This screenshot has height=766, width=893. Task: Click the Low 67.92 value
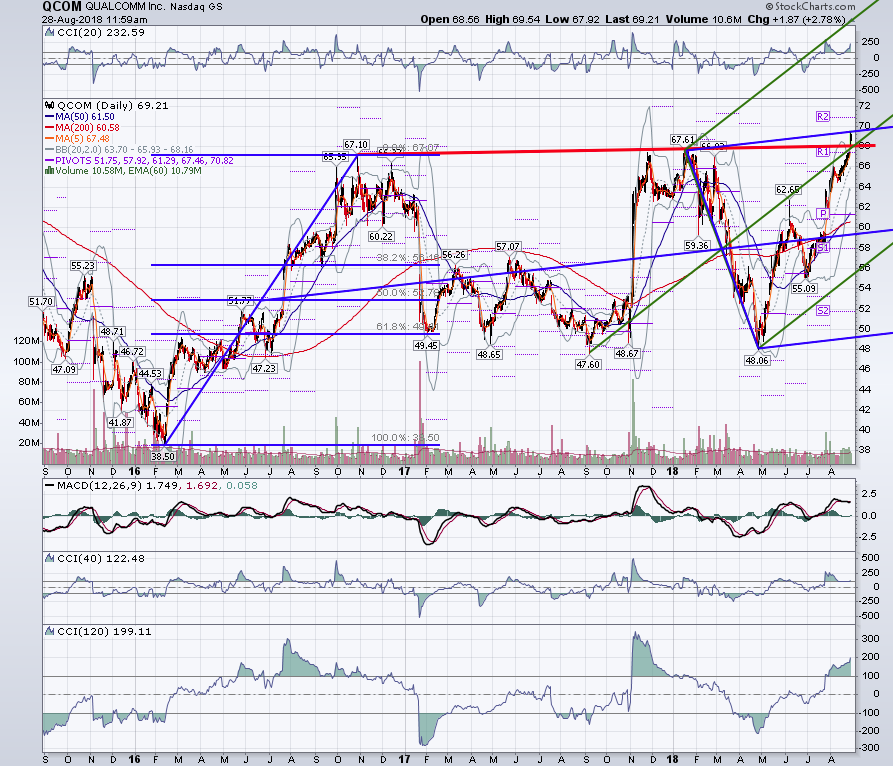tap(572, 19)
